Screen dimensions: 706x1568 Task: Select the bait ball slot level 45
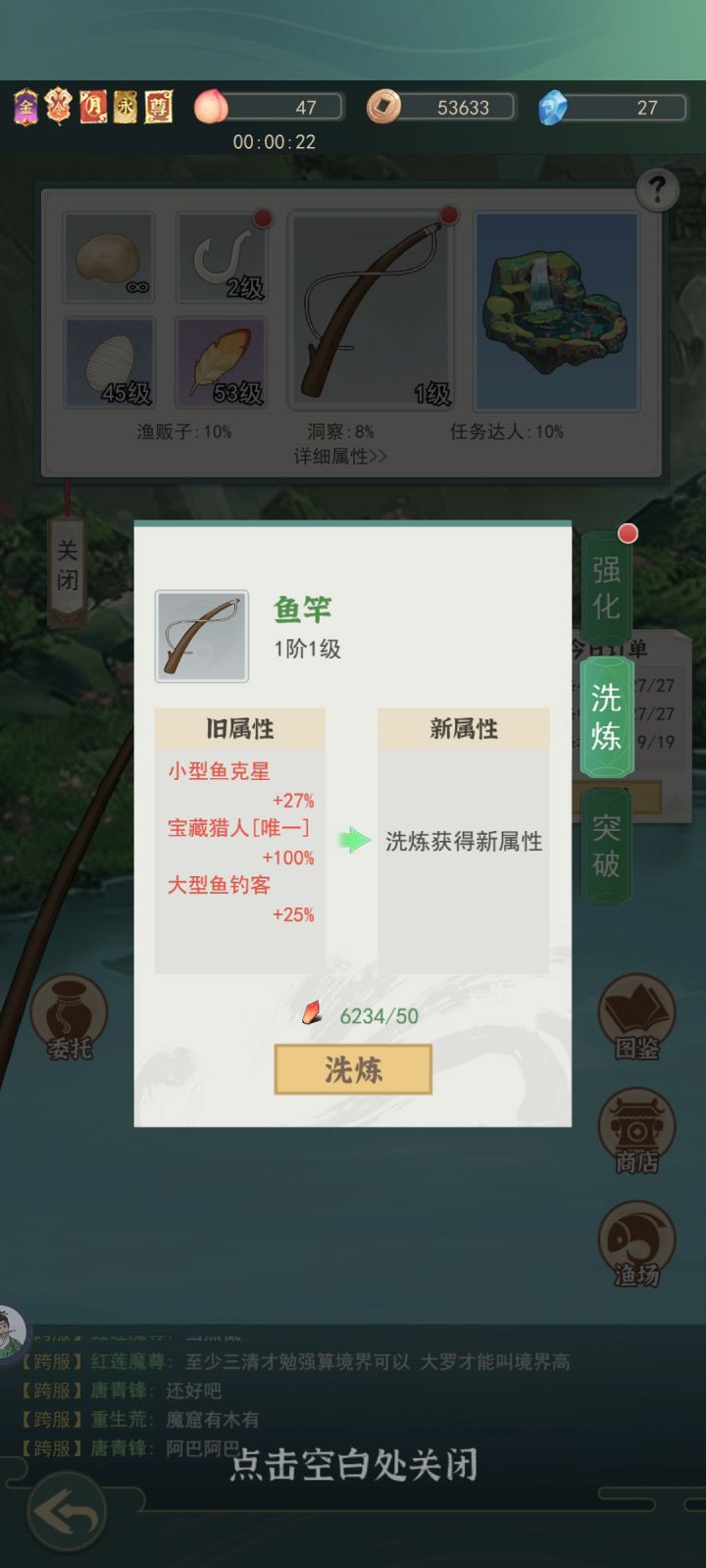(109, 363)
